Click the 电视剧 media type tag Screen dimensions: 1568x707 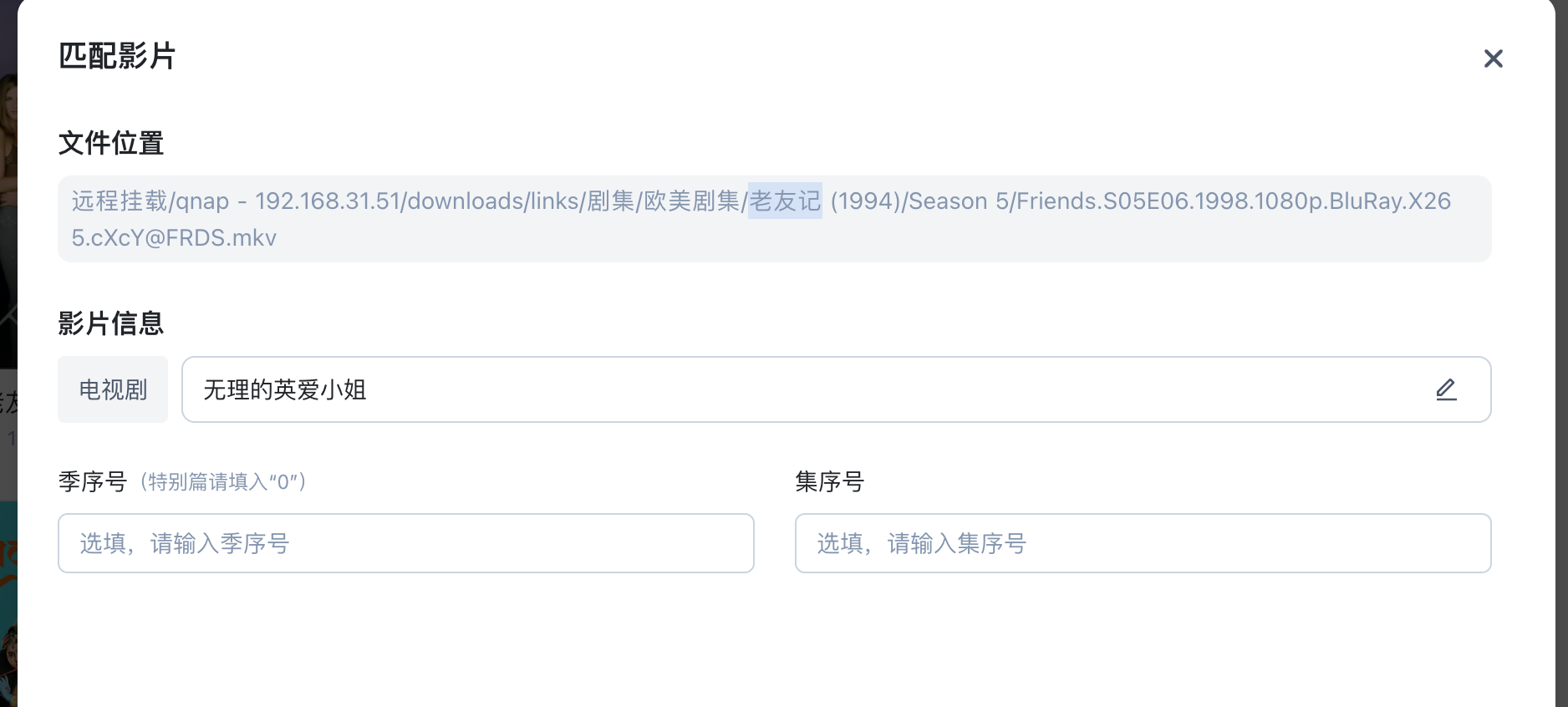[113, 389]
